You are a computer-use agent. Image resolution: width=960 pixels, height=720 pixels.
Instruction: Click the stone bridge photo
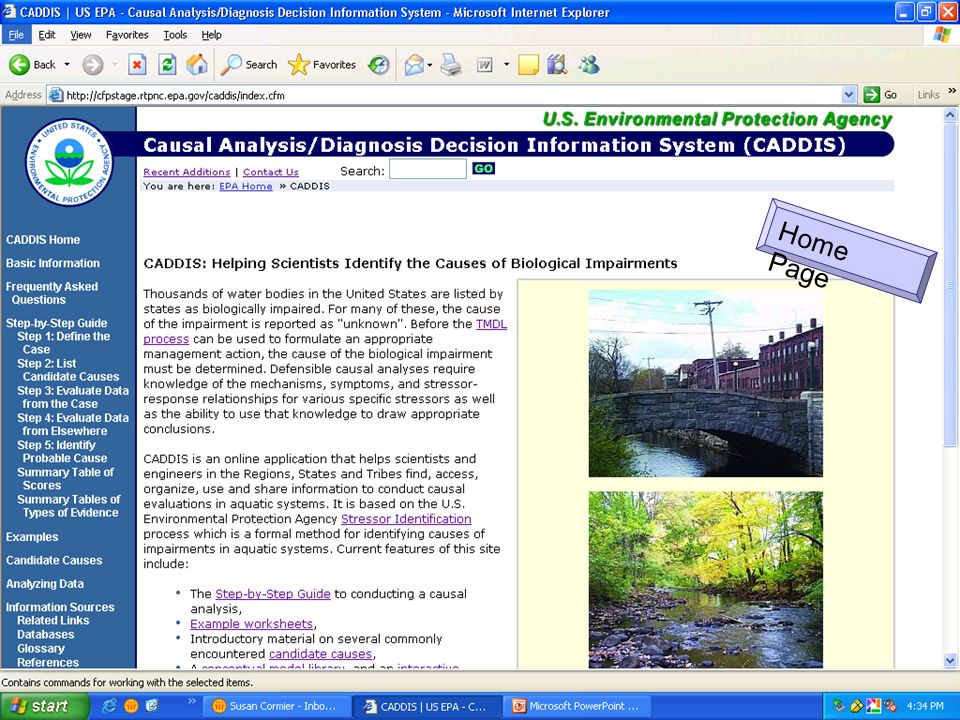click(x=705, y=383)
